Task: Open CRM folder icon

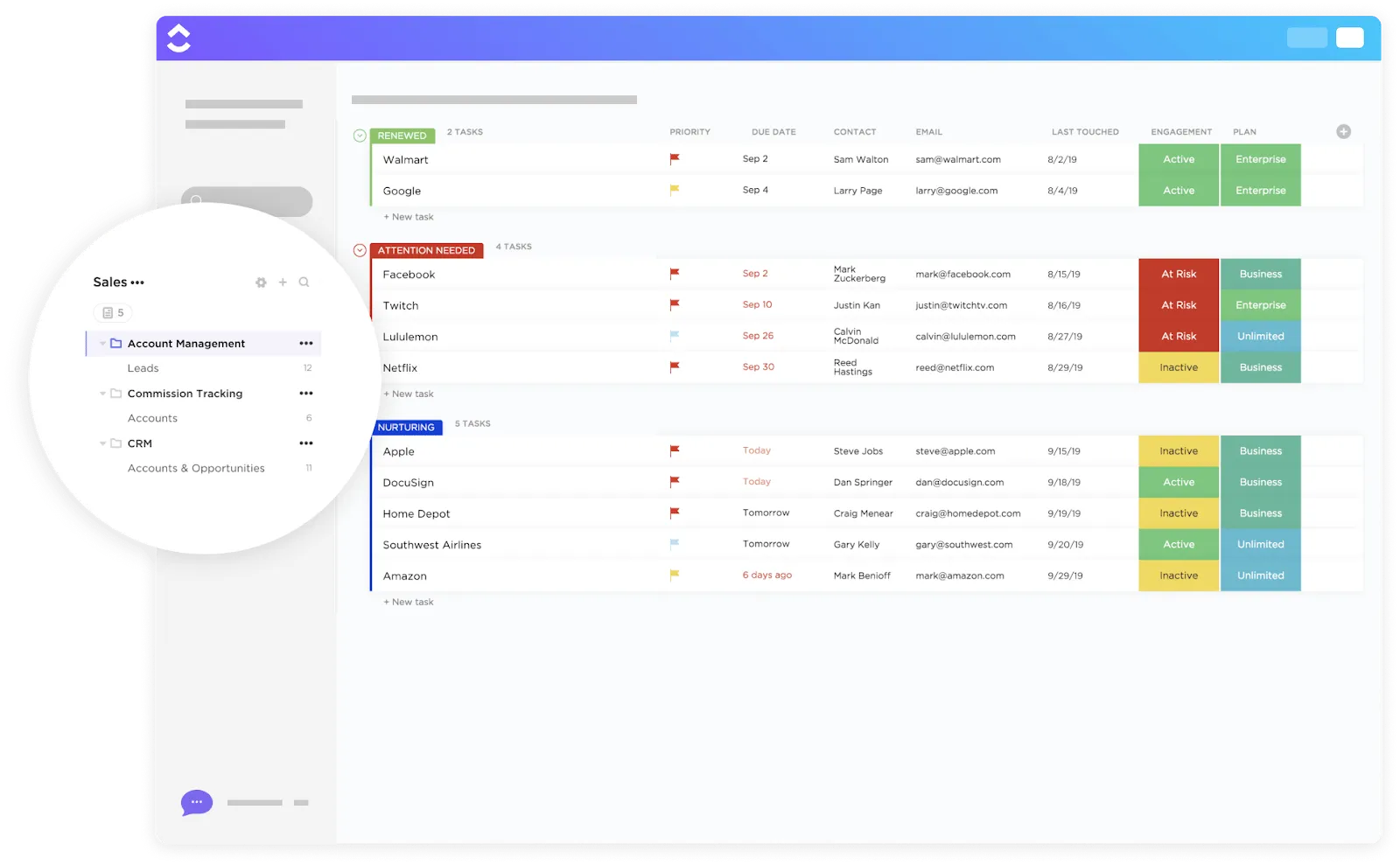Action: (x=115, y=443)
